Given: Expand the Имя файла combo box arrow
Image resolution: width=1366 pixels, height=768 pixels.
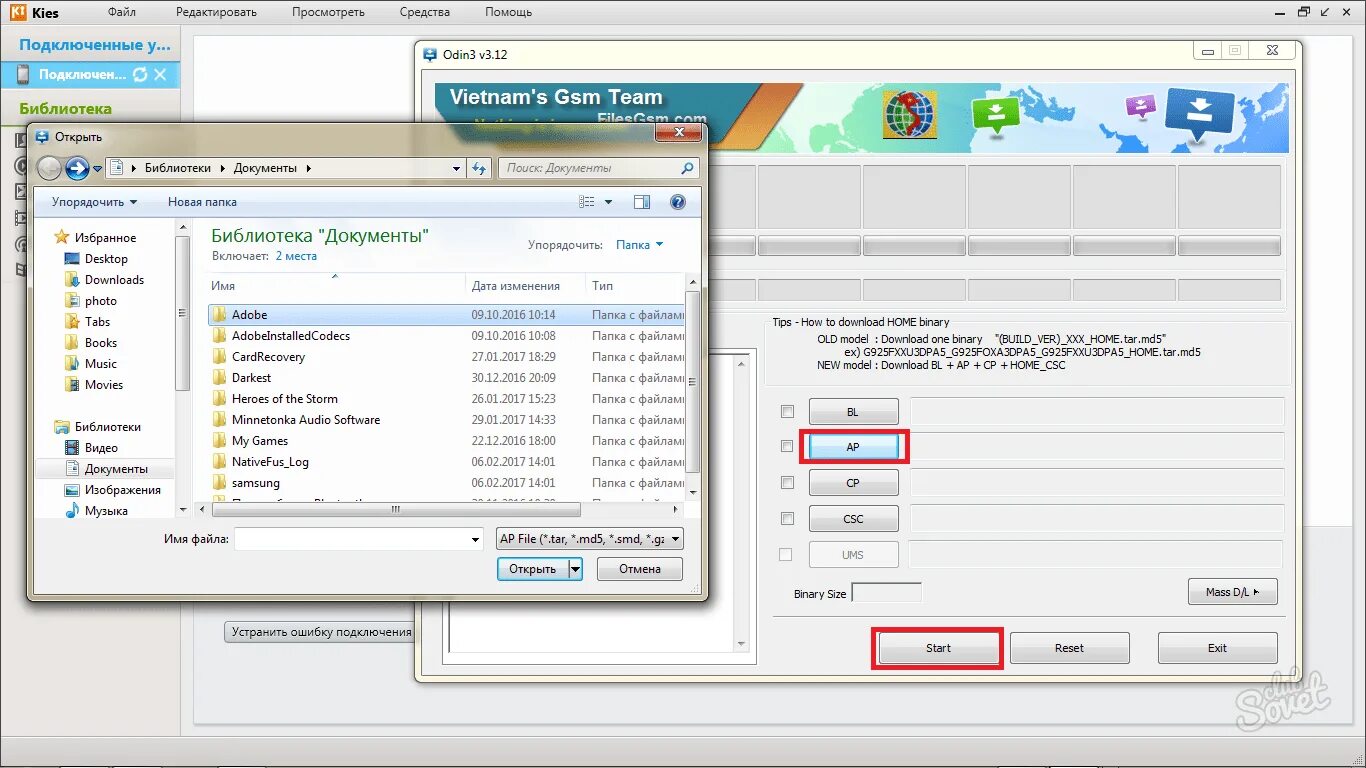Looking at the screenshot, I should tap(475, 540).
